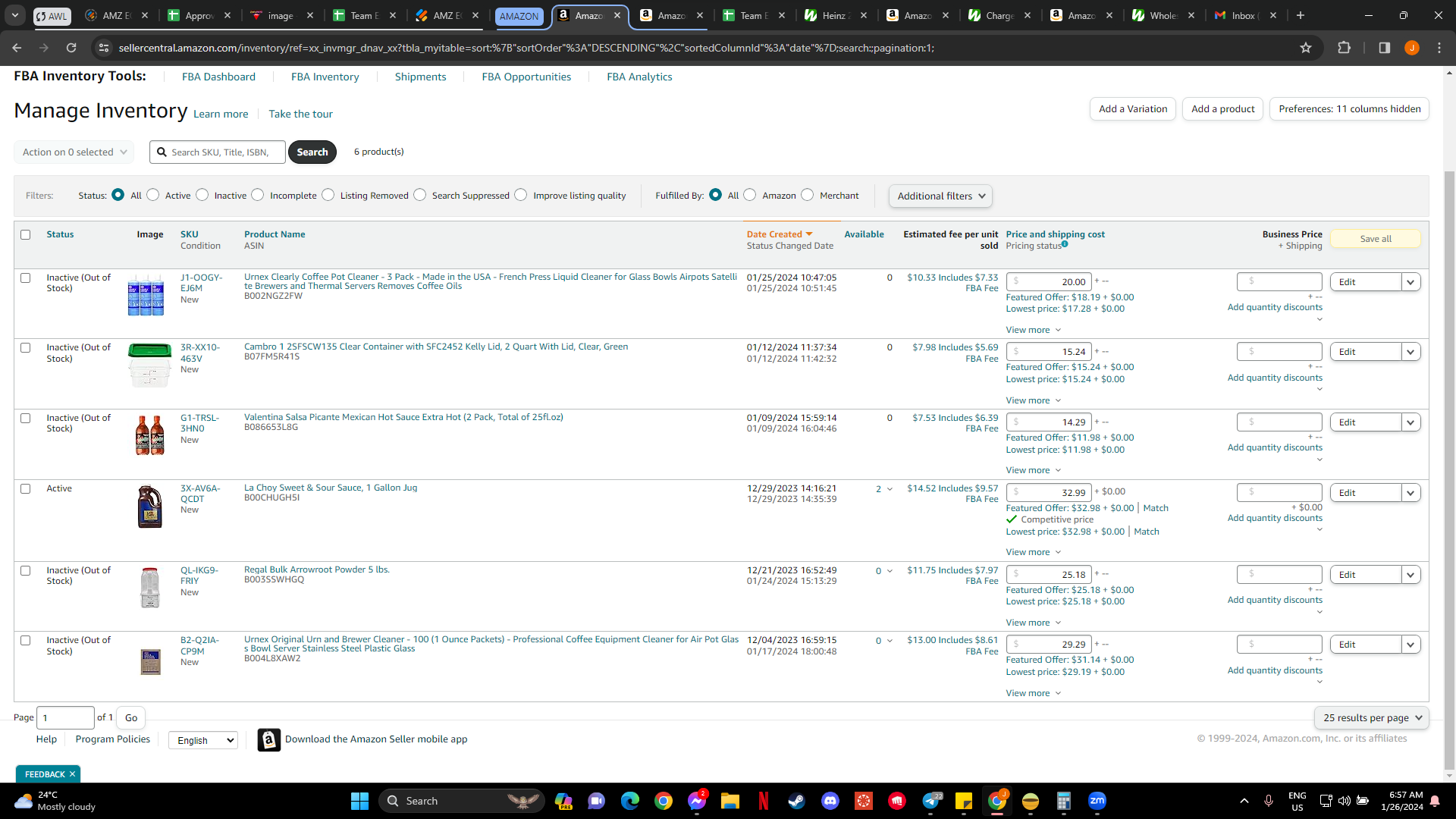Open the Windows Start menu
Viewport: 1456px width, 819px height.
[x=359, y=801]
